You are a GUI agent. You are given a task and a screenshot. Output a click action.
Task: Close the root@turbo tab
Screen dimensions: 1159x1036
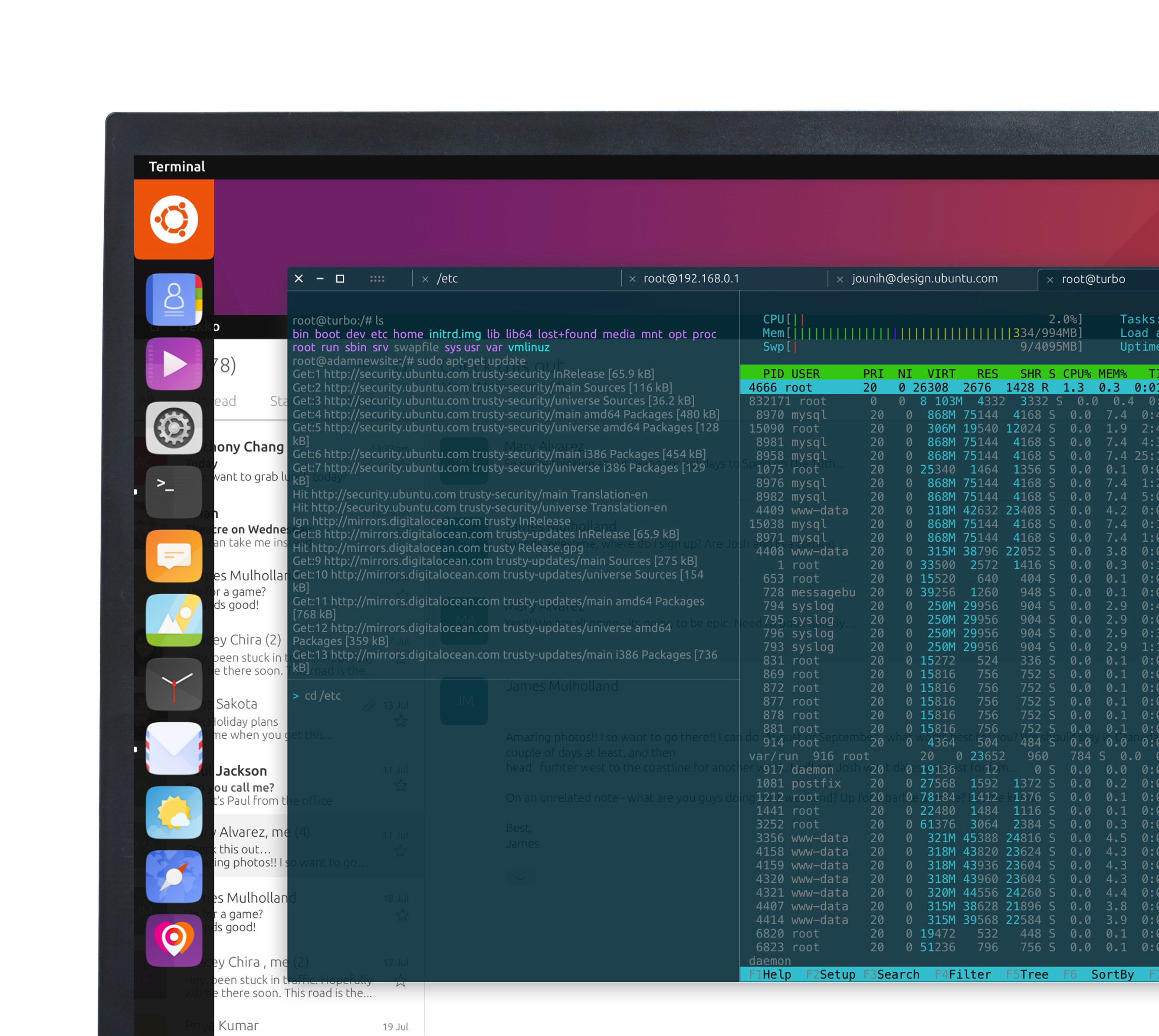point(1051,280)
